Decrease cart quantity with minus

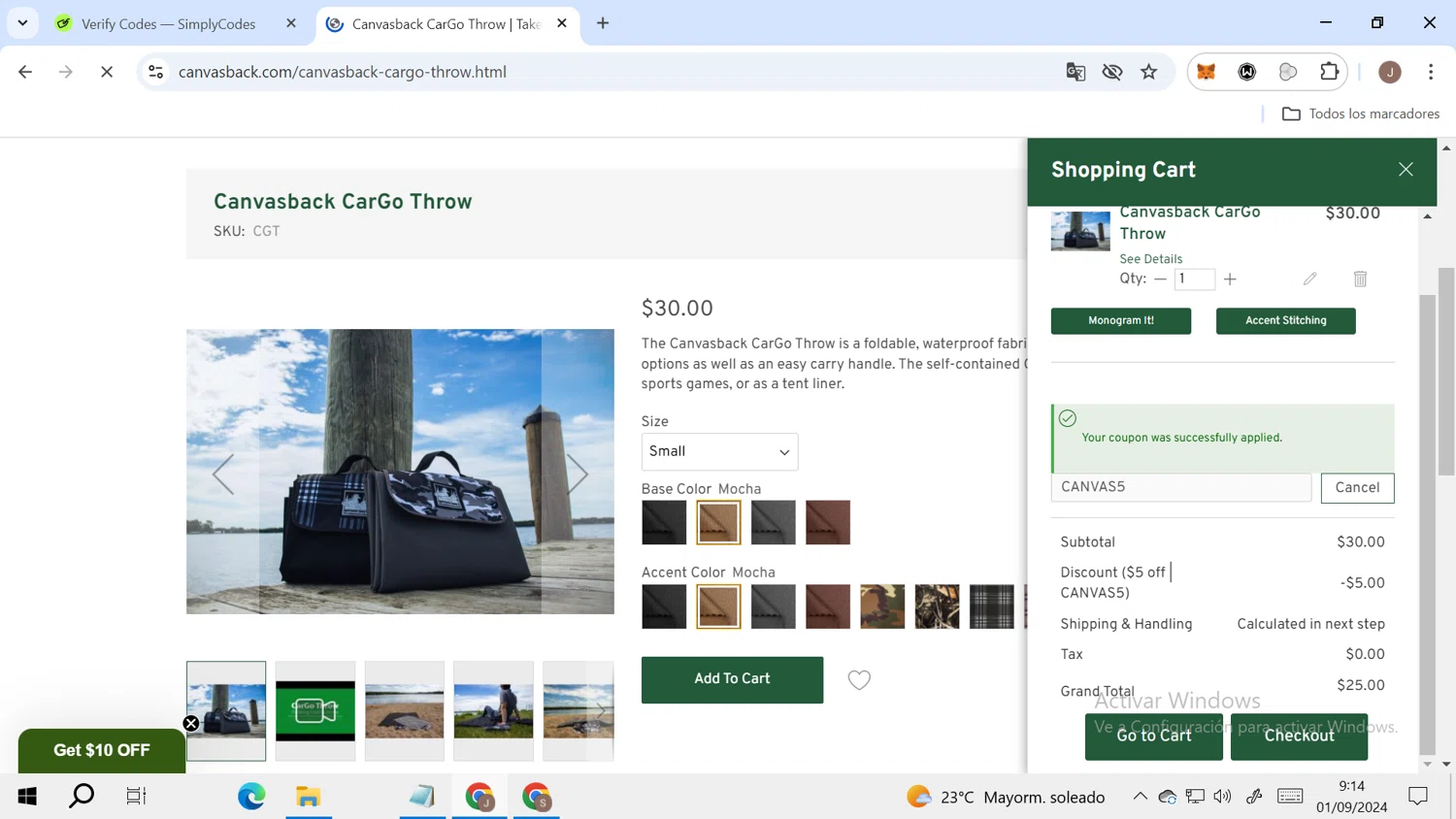[1160, 278]
